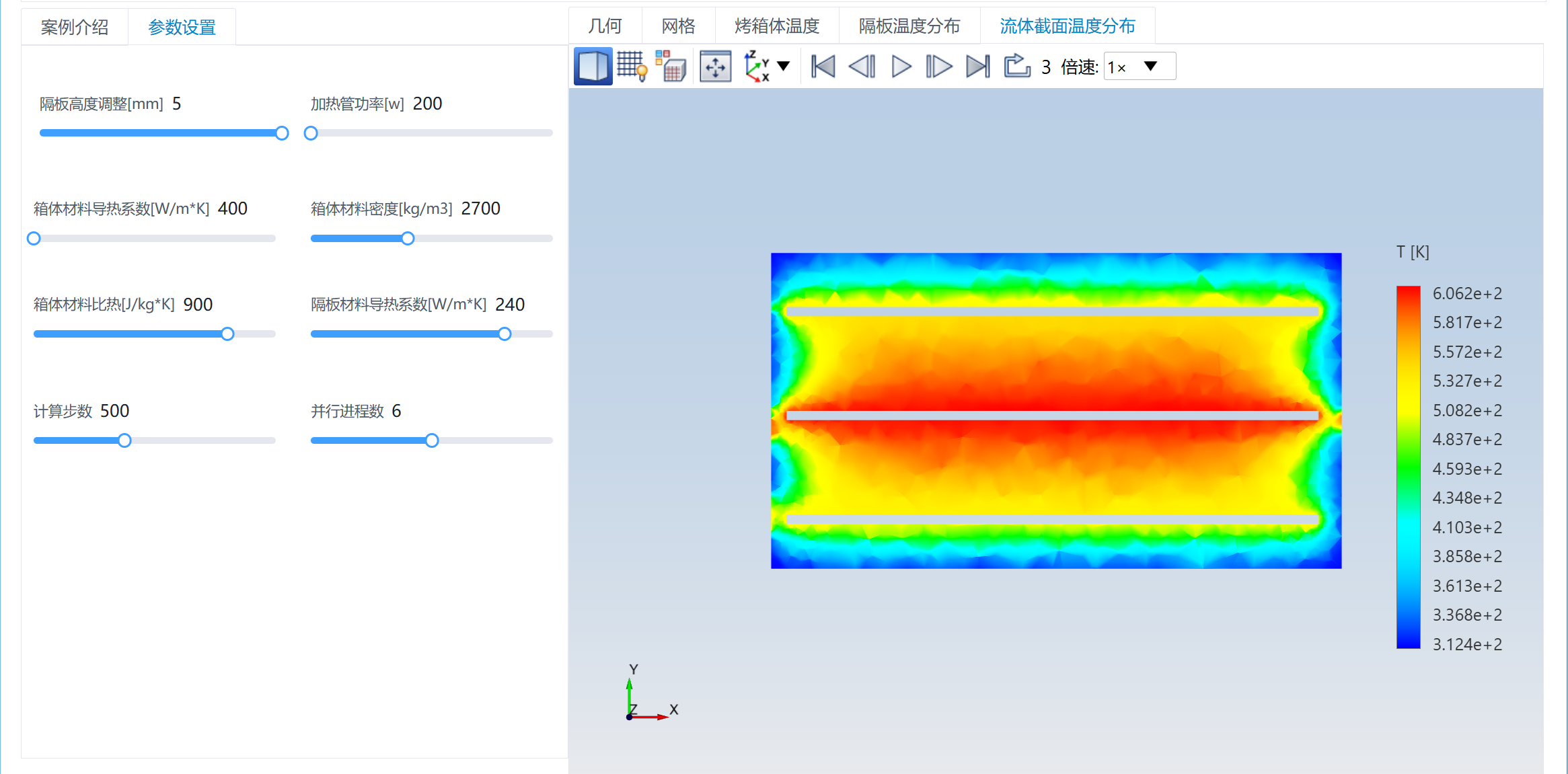Toggle the solid surface display icon
The height and width of the screenshot is (774, 1568).
click(593, 67)
